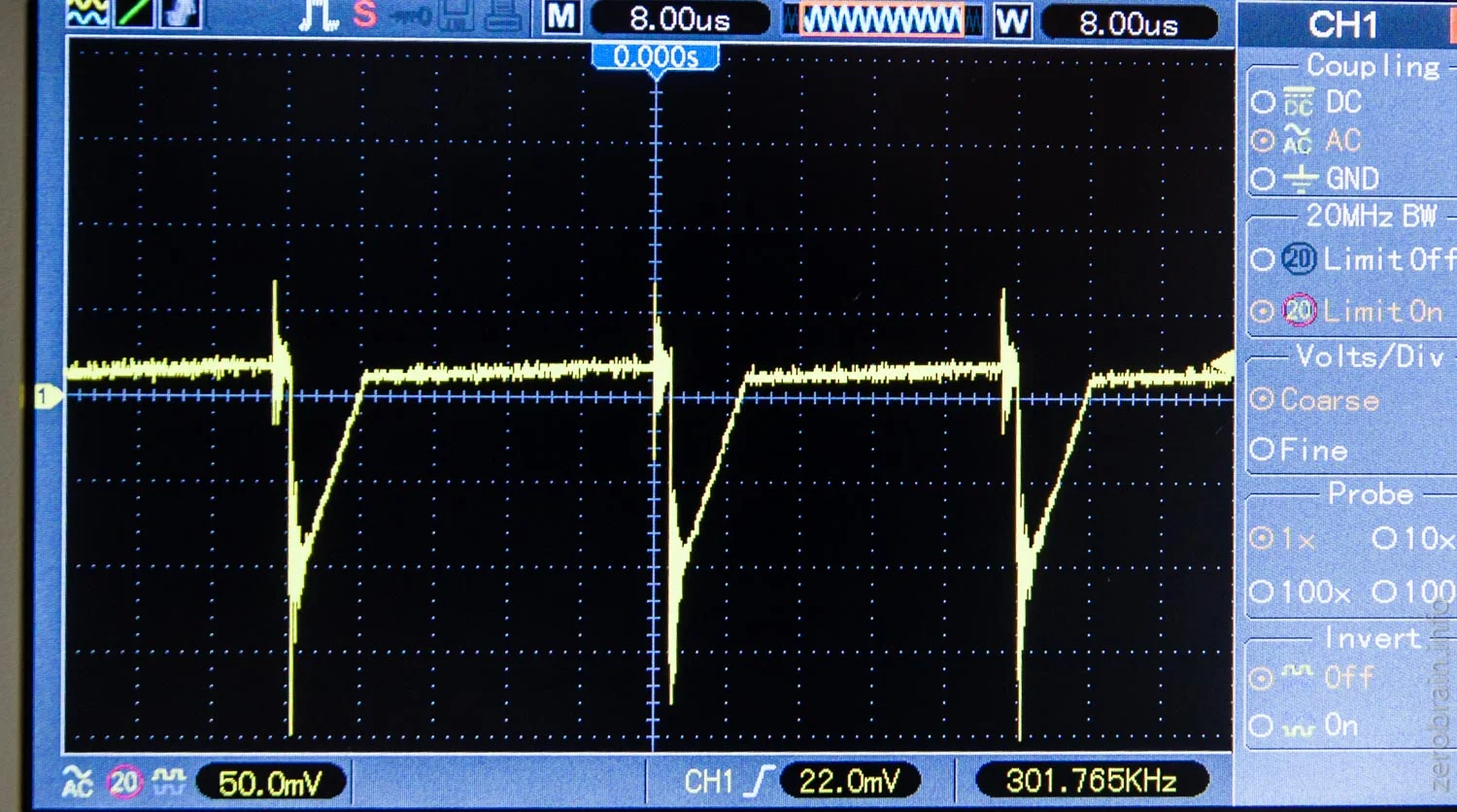Click the yellow-blue waveform icon in top bar
Image resolution: width=1457 pixels, height=812 pixels.
tap(87, 13)
